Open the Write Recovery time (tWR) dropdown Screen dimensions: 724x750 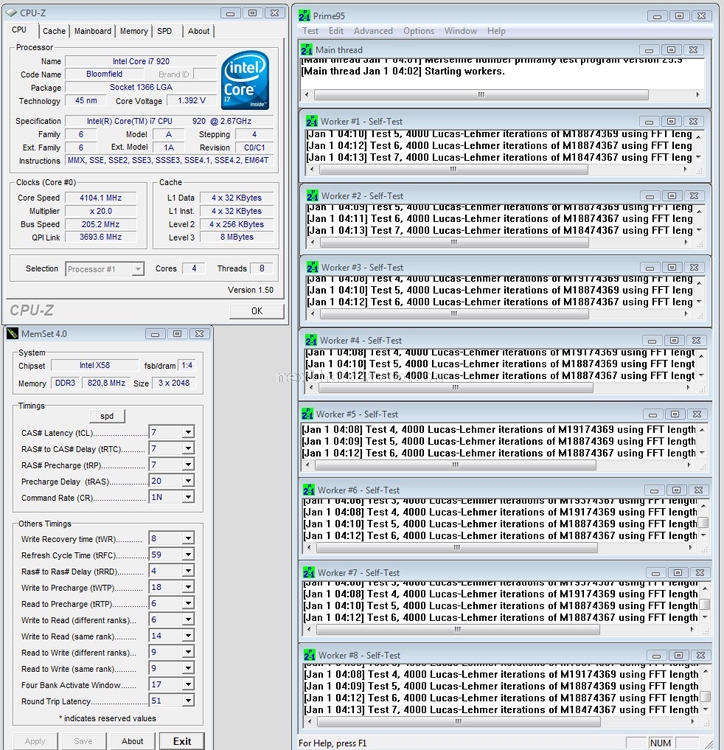click(188, 539)
